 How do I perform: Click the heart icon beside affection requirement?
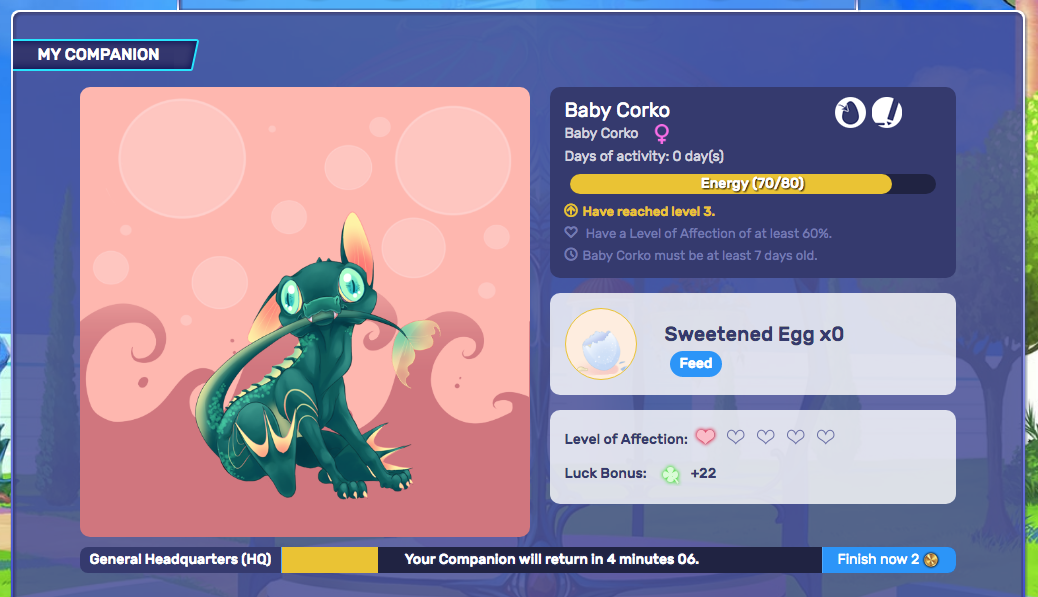point(571,233)
